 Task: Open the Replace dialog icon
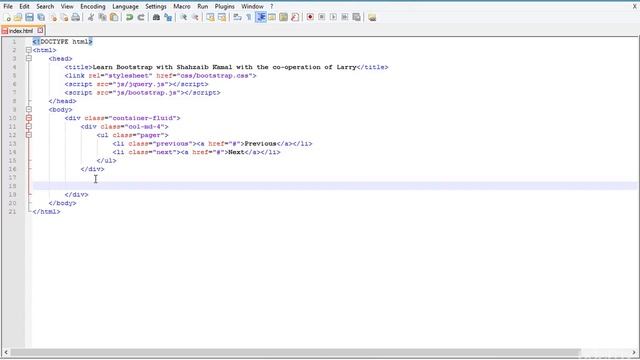[x=168, y=17]
